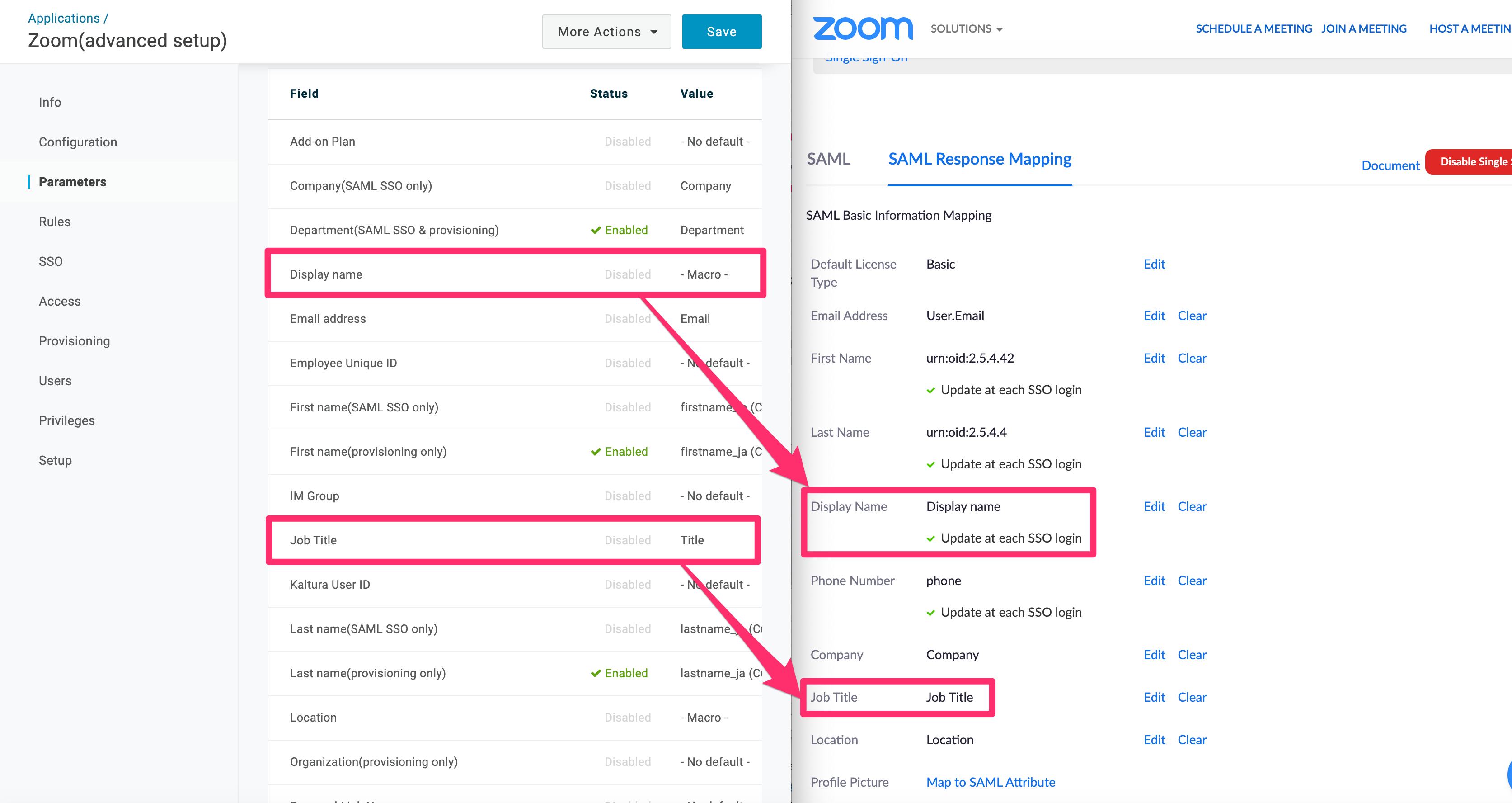Select Setup in the sidebar
The width and height of the screenshot is (1512, 803).
pos(55,461)
